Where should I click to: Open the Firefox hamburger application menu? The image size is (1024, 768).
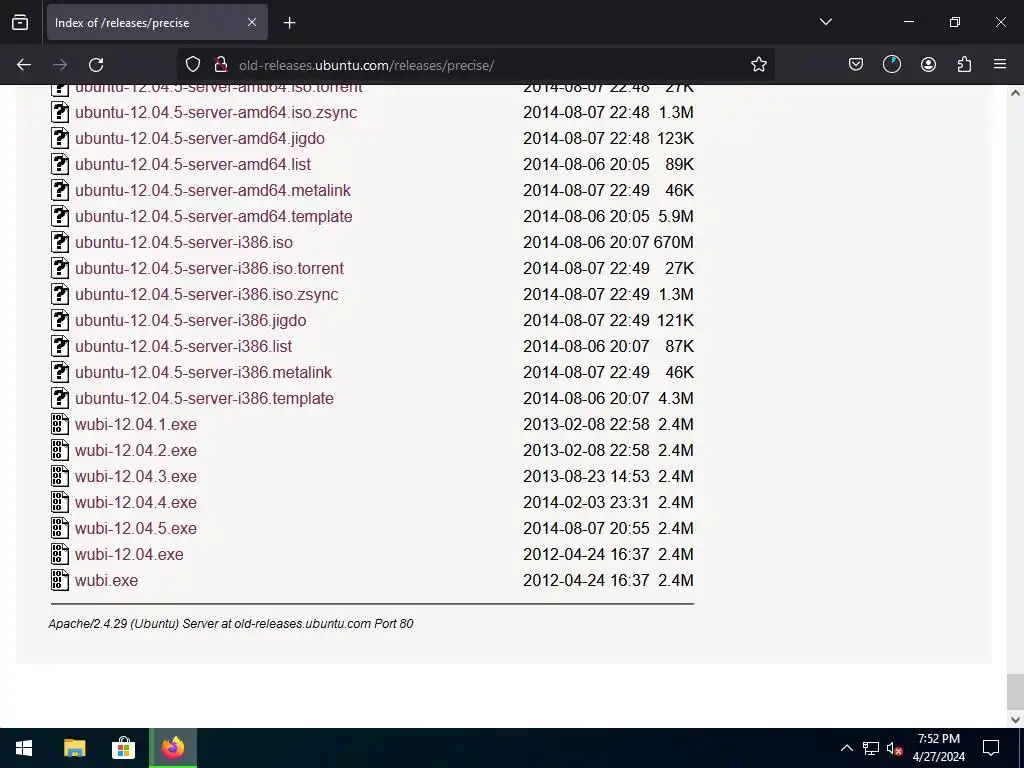(x=1000, y=65)
